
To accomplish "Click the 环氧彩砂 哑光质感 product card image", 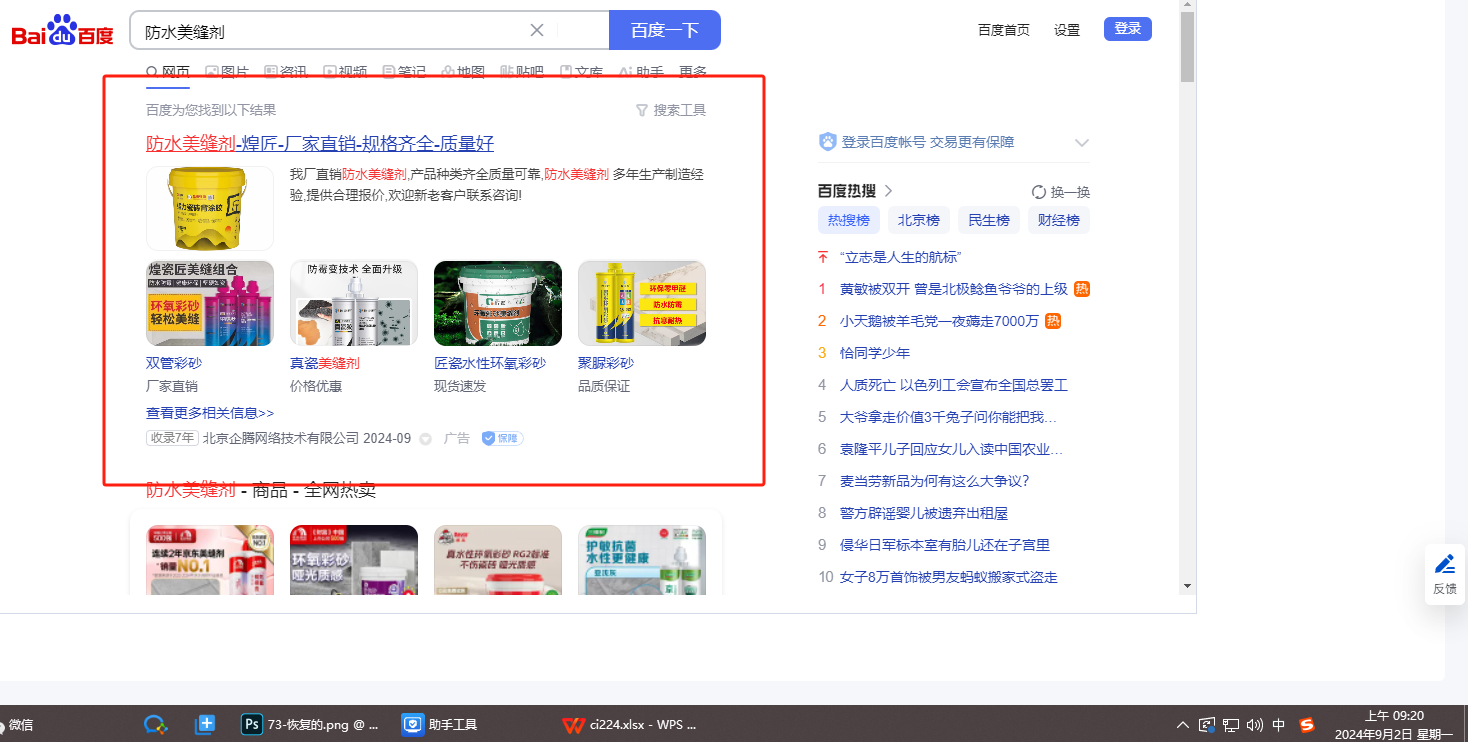I will [x=354, y=560].
